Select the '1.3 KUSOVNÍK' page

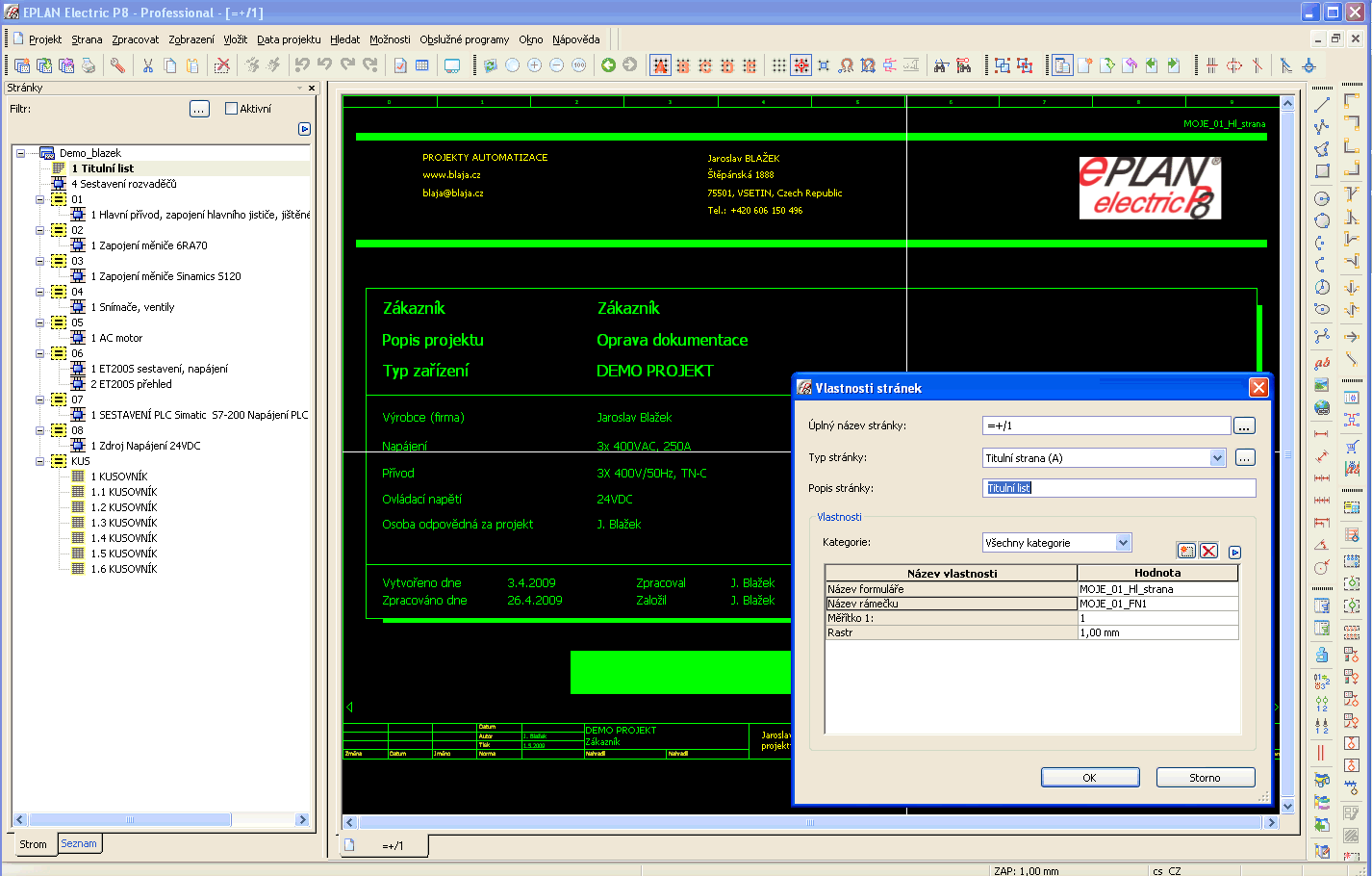tap(124, 523)
